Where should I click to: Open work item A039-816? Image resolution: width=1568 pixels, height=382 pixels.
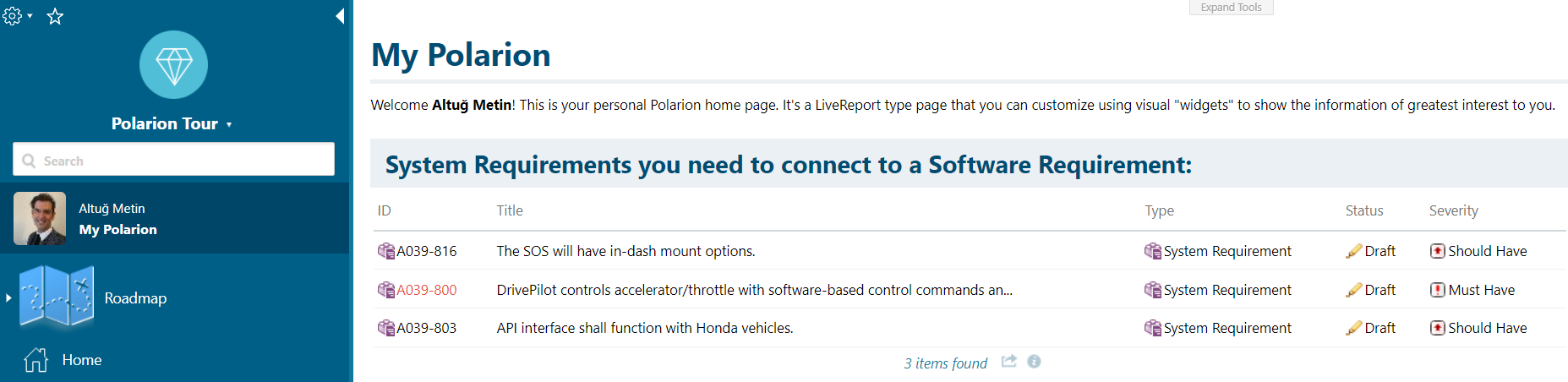427,251
